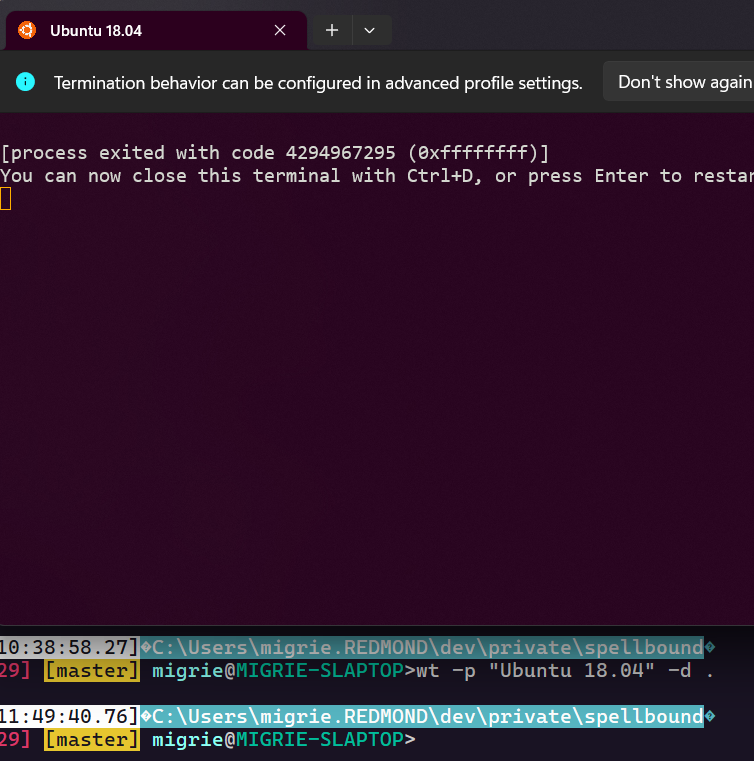Click the 11:49:40.76 timestamp in the lower terminal
The width and height of the screenshot is (754, 761).
(70, 716)
